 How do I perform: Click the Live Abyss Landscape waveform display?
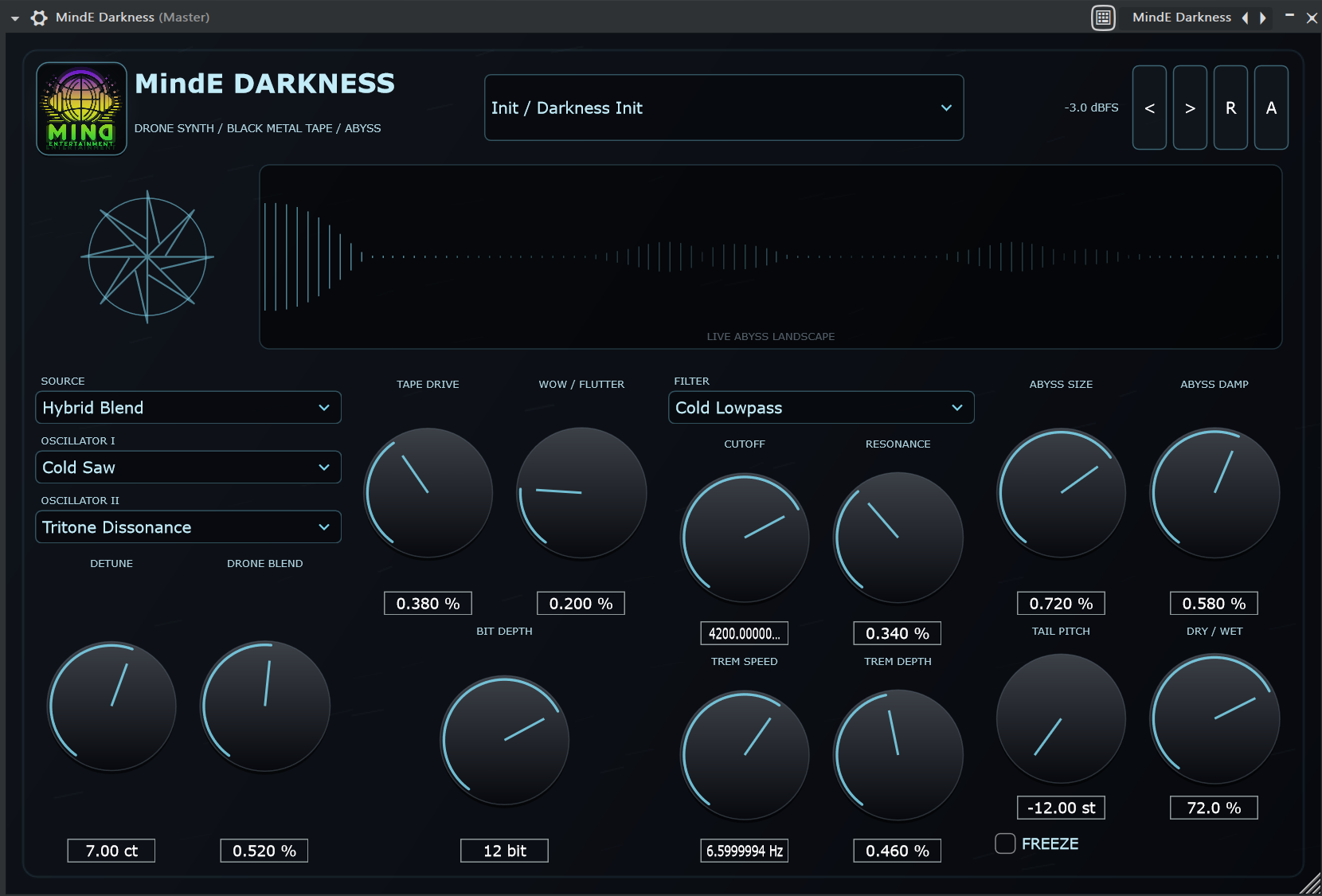771,256
